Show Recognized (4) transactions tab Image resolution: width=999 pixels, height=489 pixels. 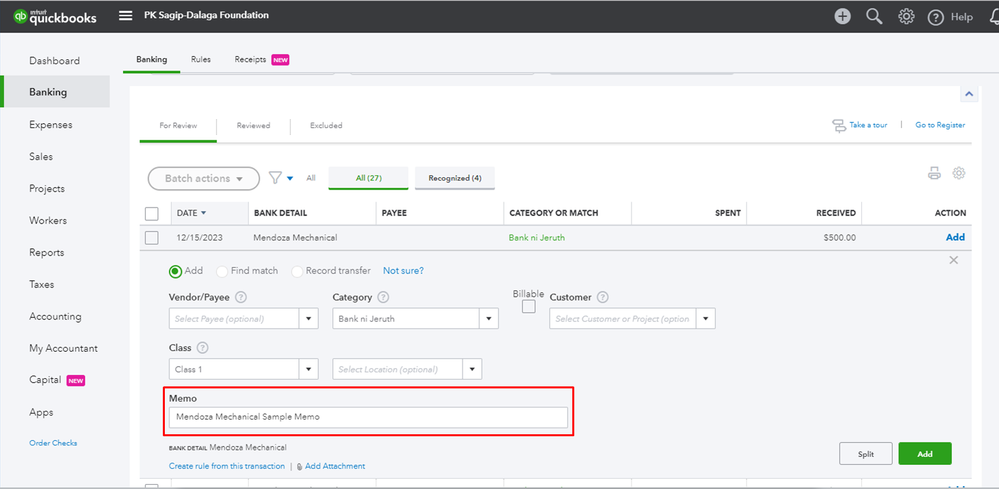click(x=455, y=178)
